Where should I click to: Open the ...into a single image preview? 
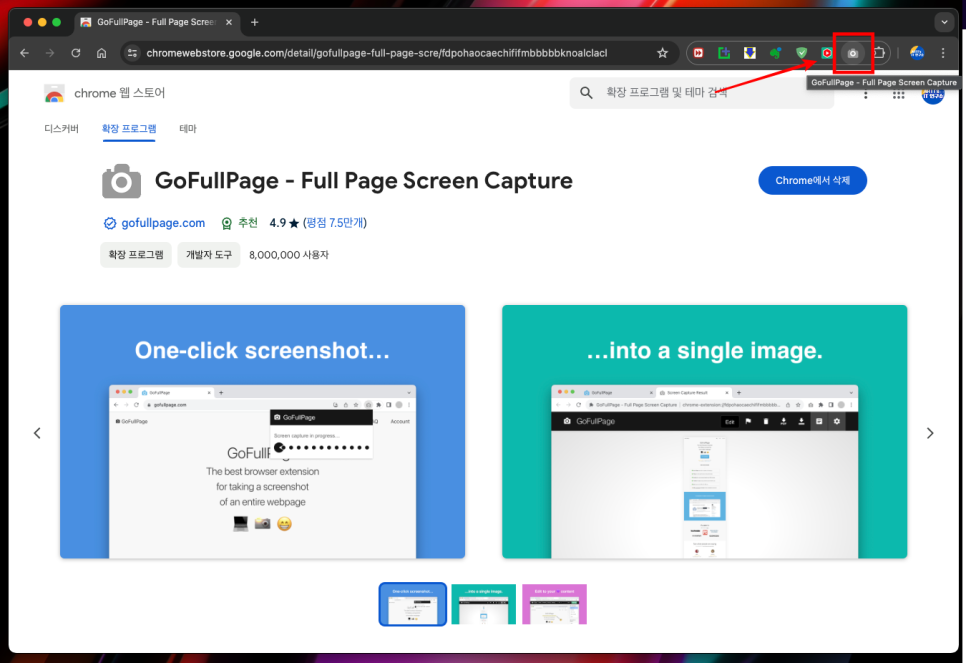pos(705,432)
